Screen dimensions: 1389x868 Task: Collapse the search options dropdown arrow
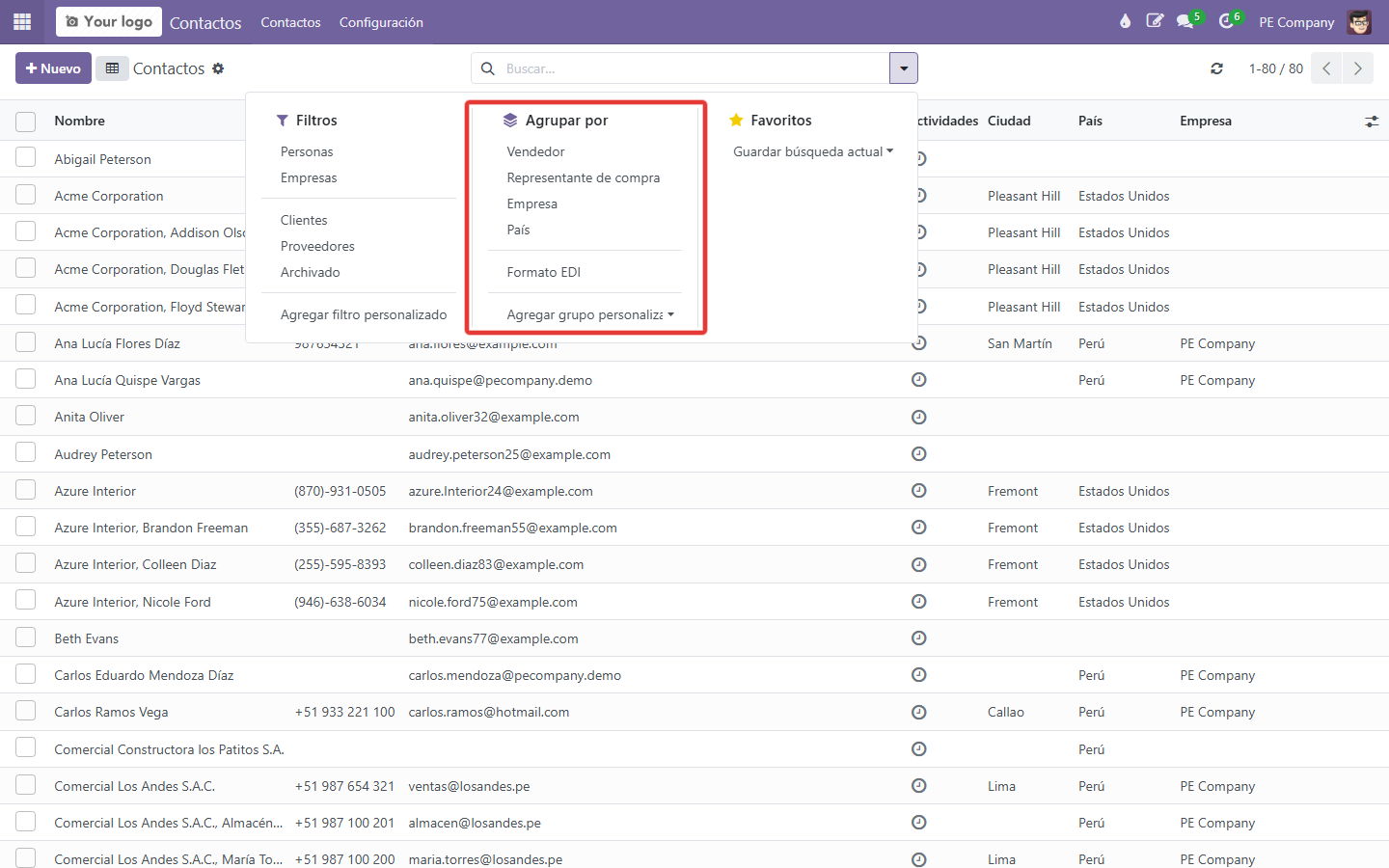tap(903, 68)
